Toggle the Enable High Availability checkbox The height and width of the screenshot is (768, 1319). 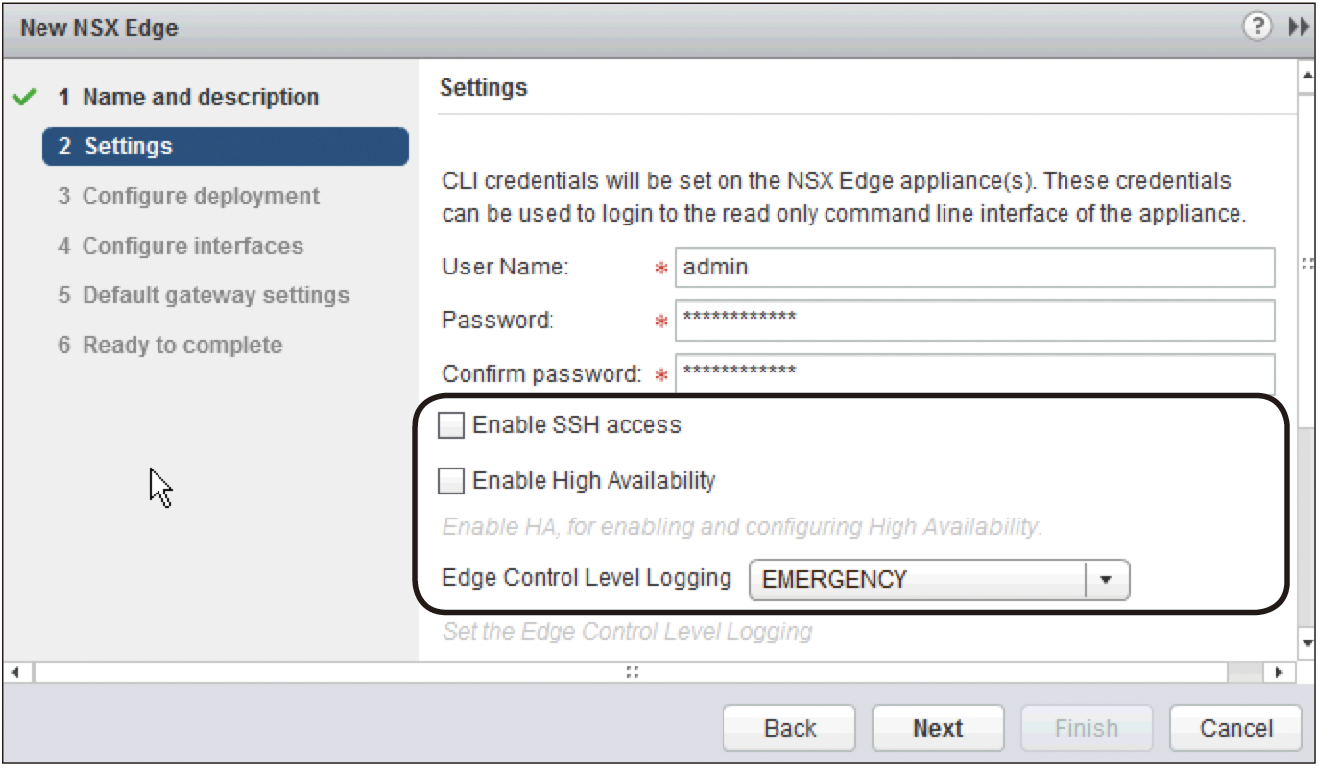pos(452,482)
